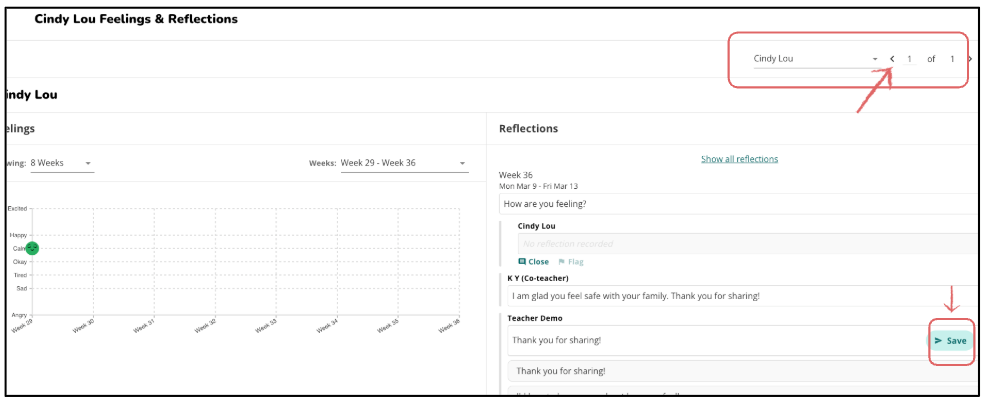This screenshot has height=404, width=981.
Task: Click K Y co-teacher's comment text
Action: [636, 296]
